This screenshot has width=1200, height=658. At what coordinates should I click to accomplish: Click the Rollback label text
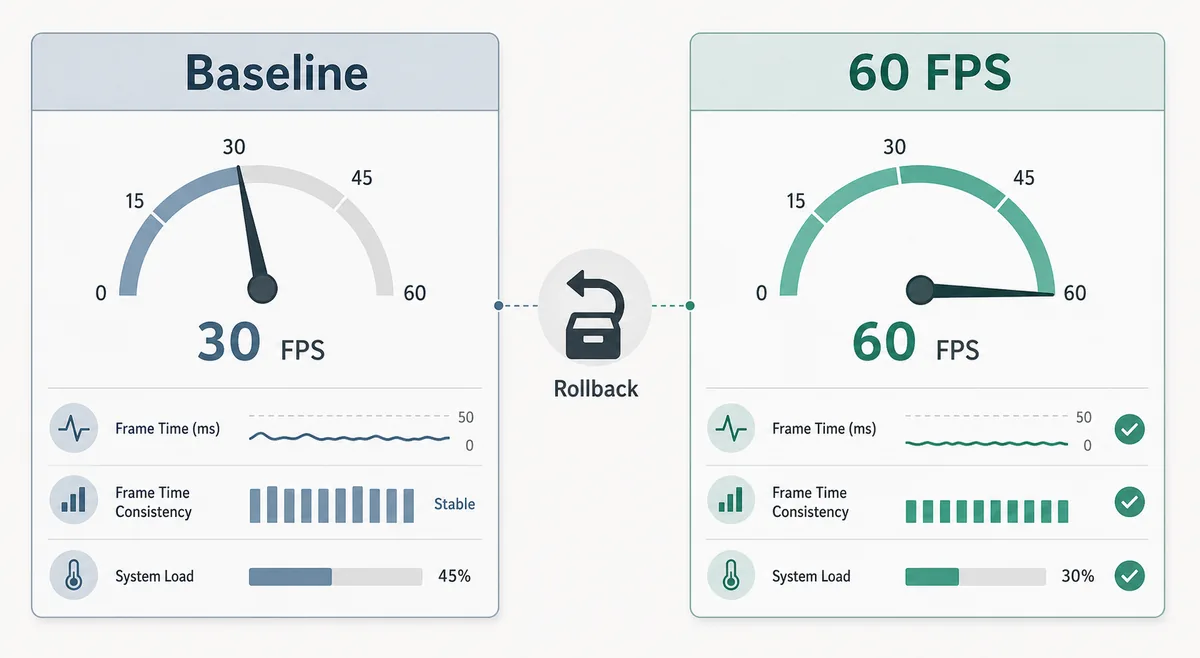click(x=596, y=389)
